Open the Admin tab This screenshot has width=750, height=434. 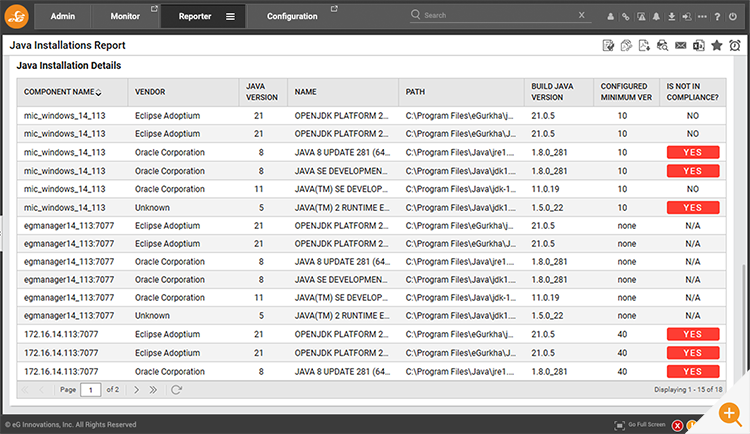63,16
